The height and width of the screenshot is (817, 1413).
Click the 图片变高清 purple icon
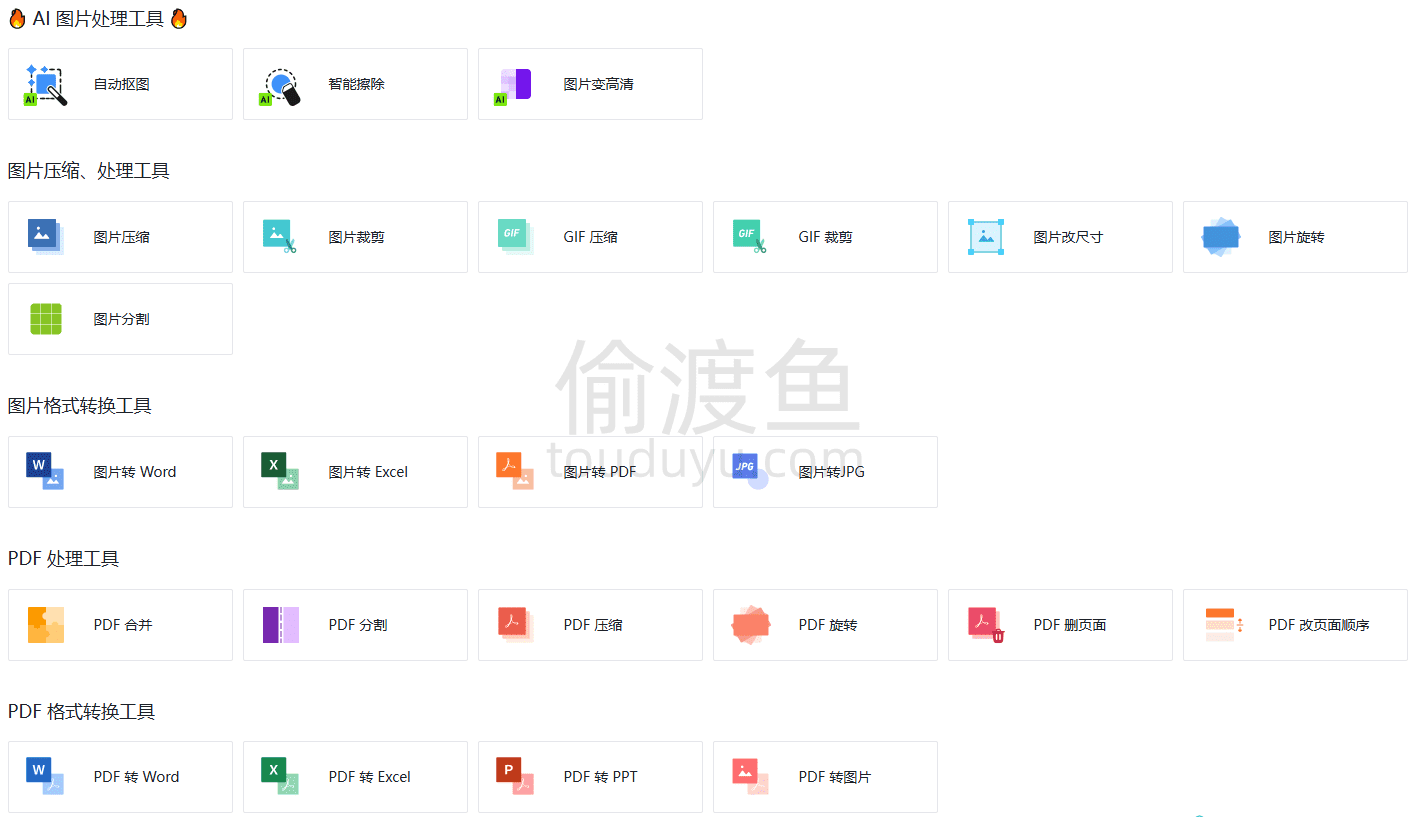click(513, 86)
